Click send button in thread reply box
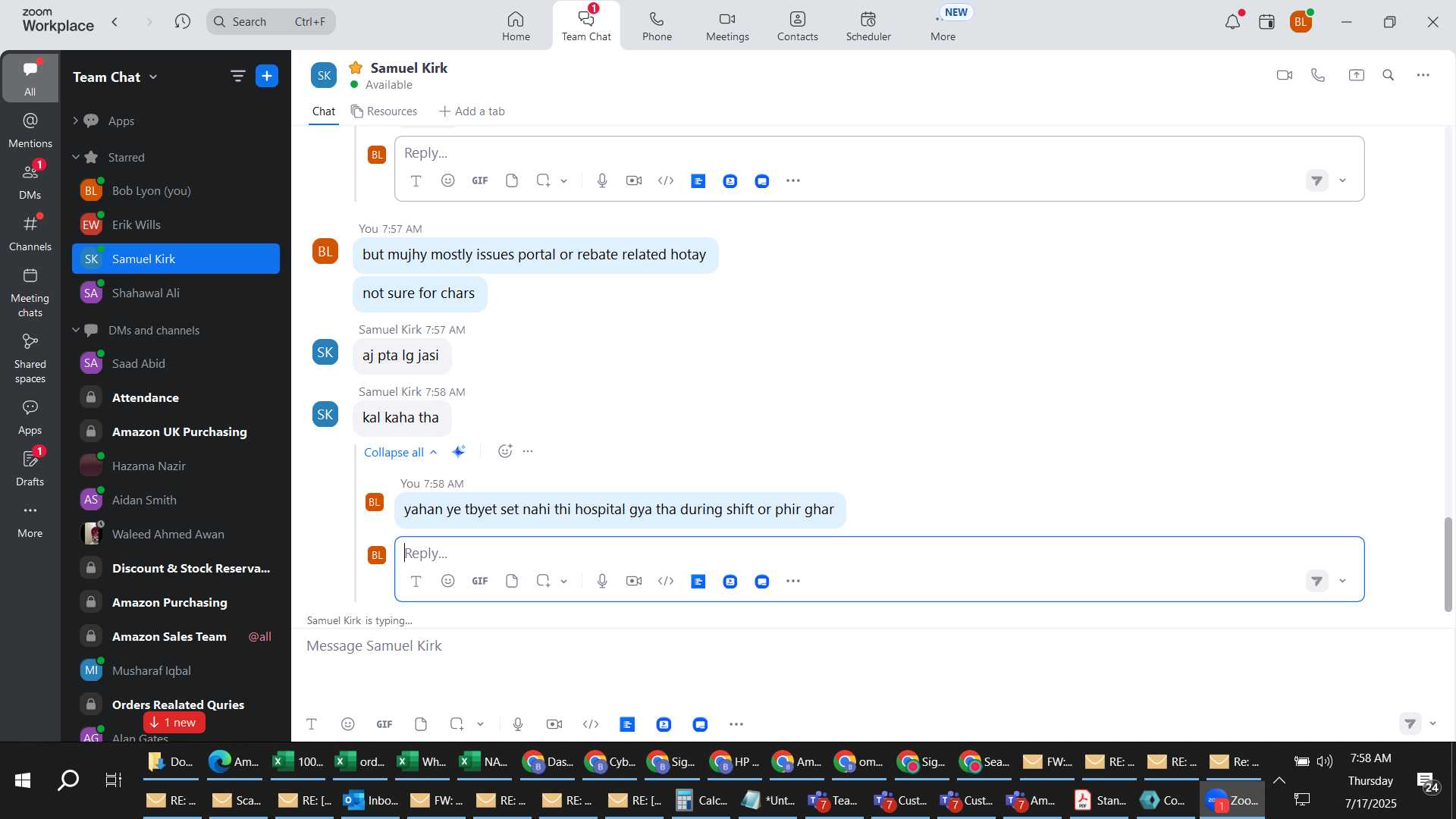This screenshot has height=819, width=1456. (x=1317, y=582)
